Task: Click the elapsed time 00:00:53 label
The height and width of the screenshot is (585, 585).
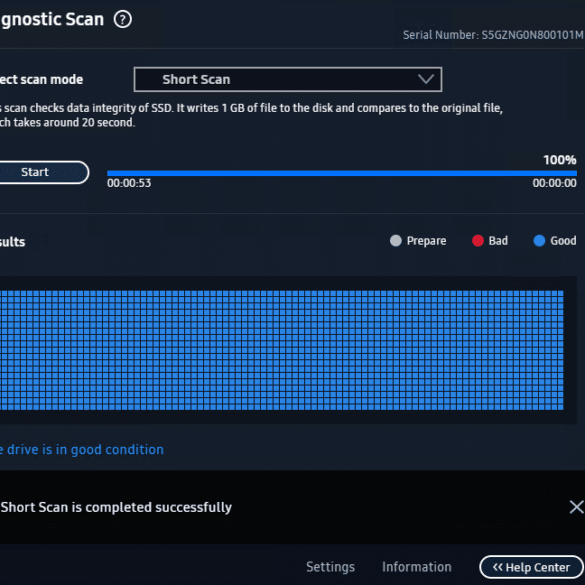Action: coord(129,183)
